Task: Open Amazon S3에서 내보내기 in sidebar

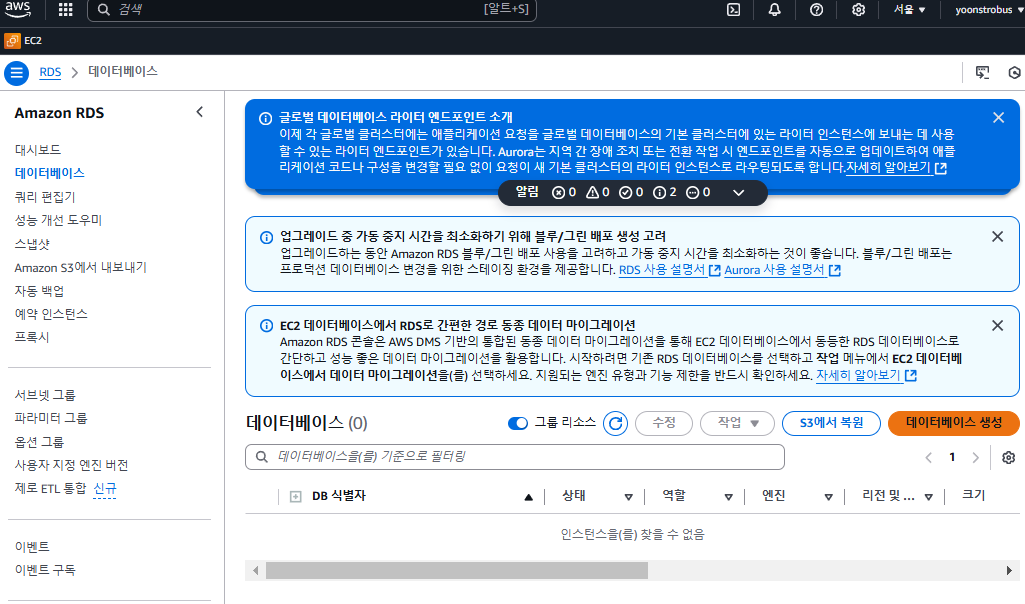Action: [80, 267]
